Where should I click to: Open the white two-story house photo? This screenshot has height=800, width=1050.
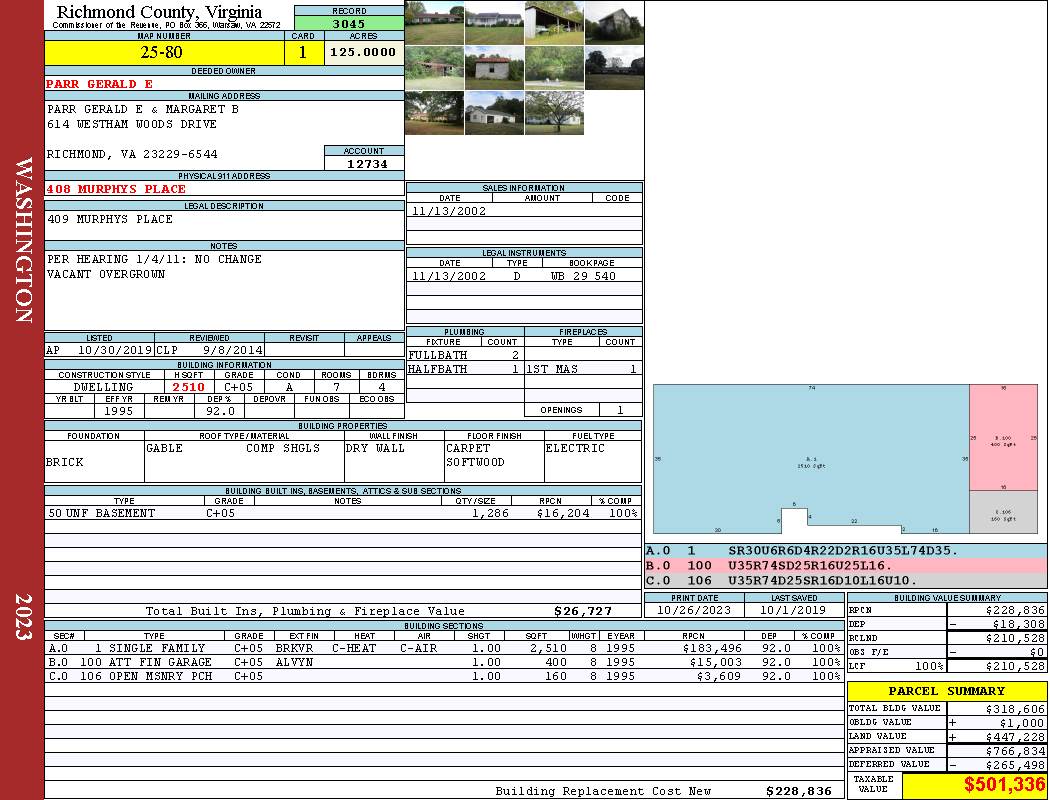pos(494,22)
